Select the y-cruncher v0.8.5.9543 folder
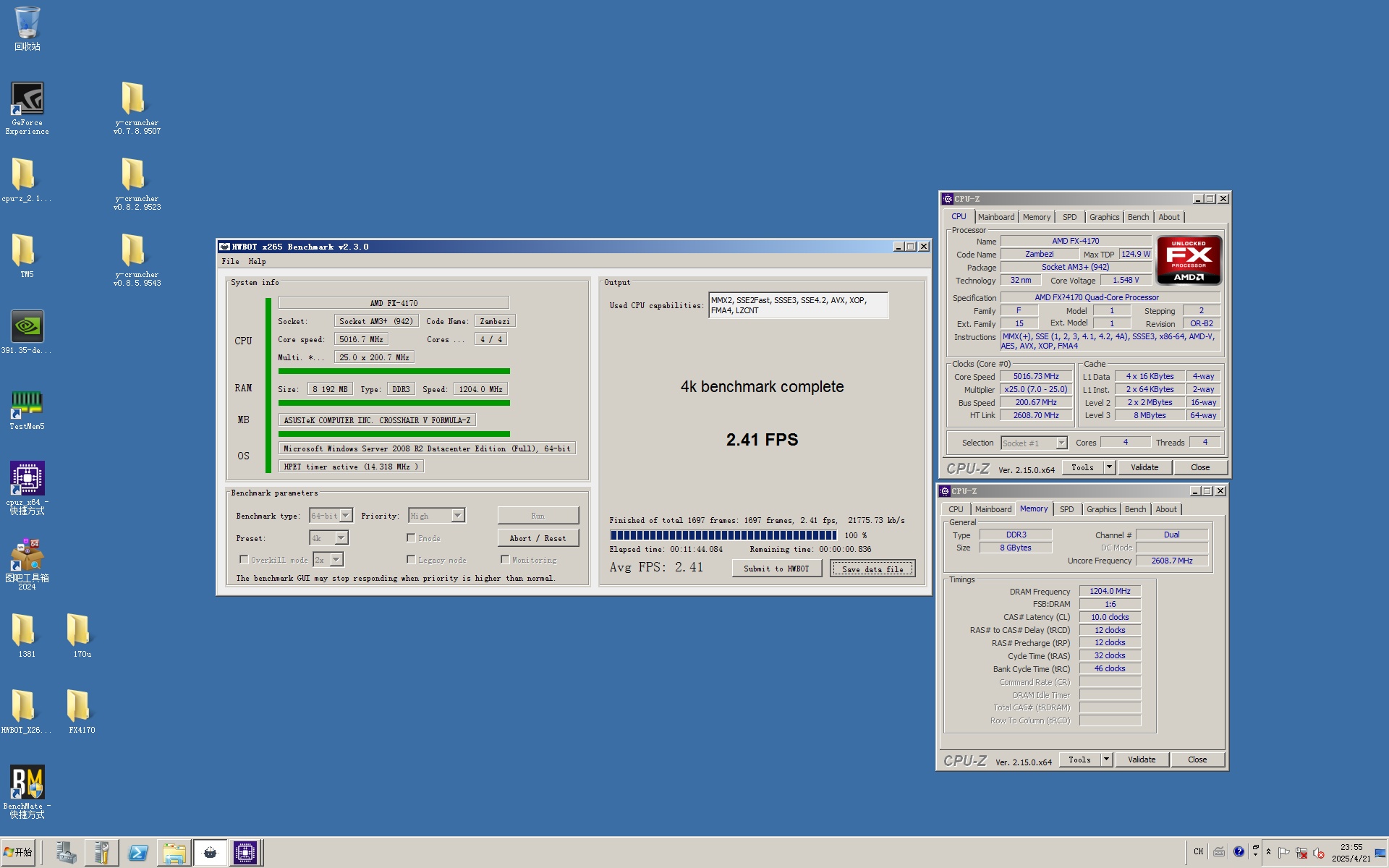Screen dimensions: 1389x868 tap(137, 260)
